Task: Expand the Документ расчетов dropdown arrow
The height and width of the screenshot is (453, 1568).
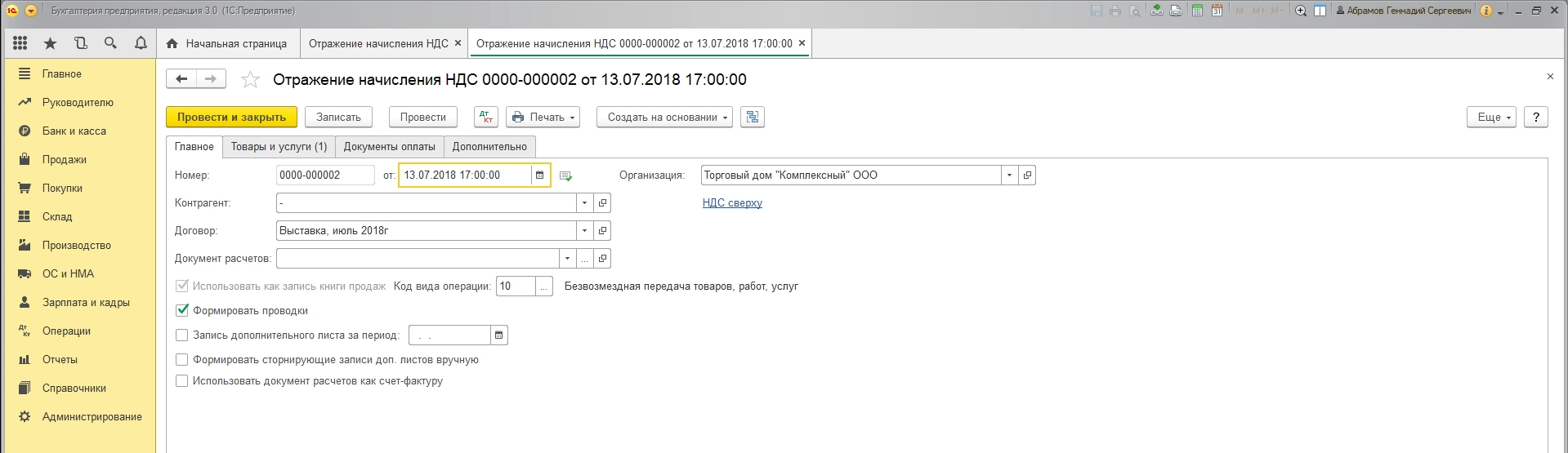Action: [567, 258]
